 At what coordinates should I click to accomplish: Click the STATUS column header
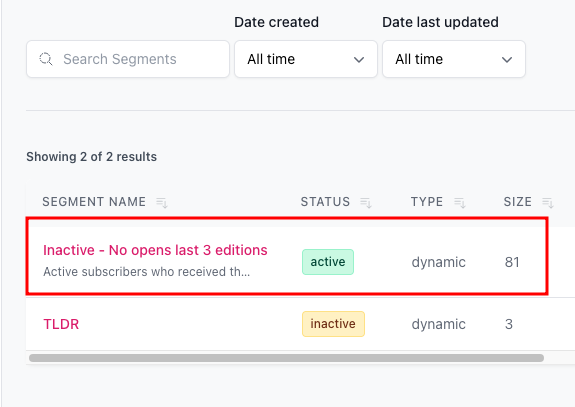point(325,202)
